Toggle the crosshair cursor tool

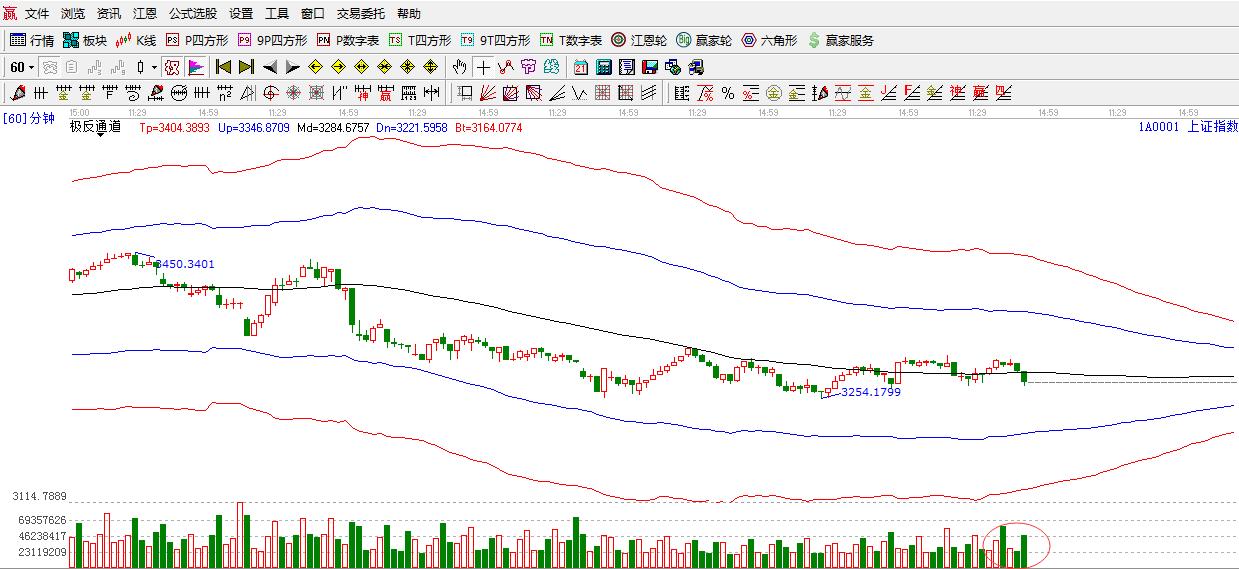483,67
